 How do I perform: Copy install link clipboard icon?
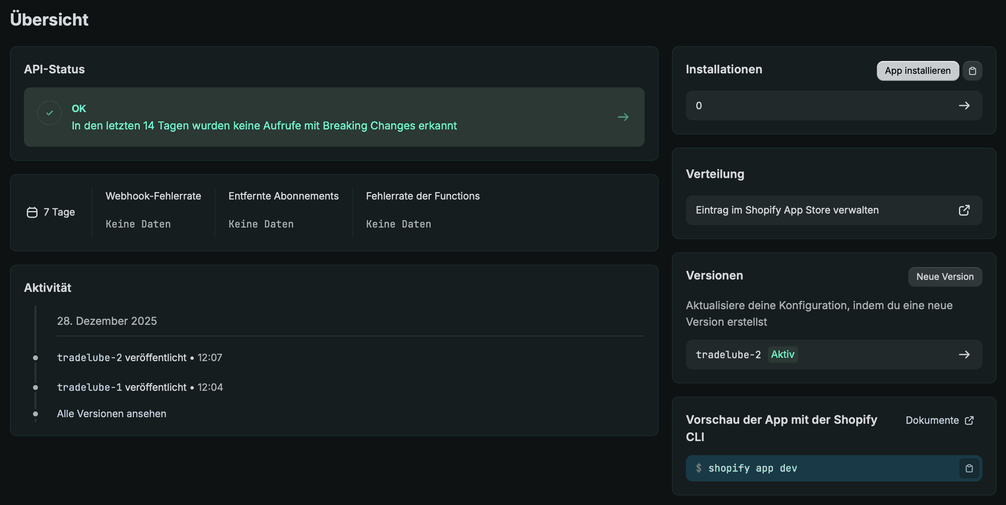[x=972, y=71]
